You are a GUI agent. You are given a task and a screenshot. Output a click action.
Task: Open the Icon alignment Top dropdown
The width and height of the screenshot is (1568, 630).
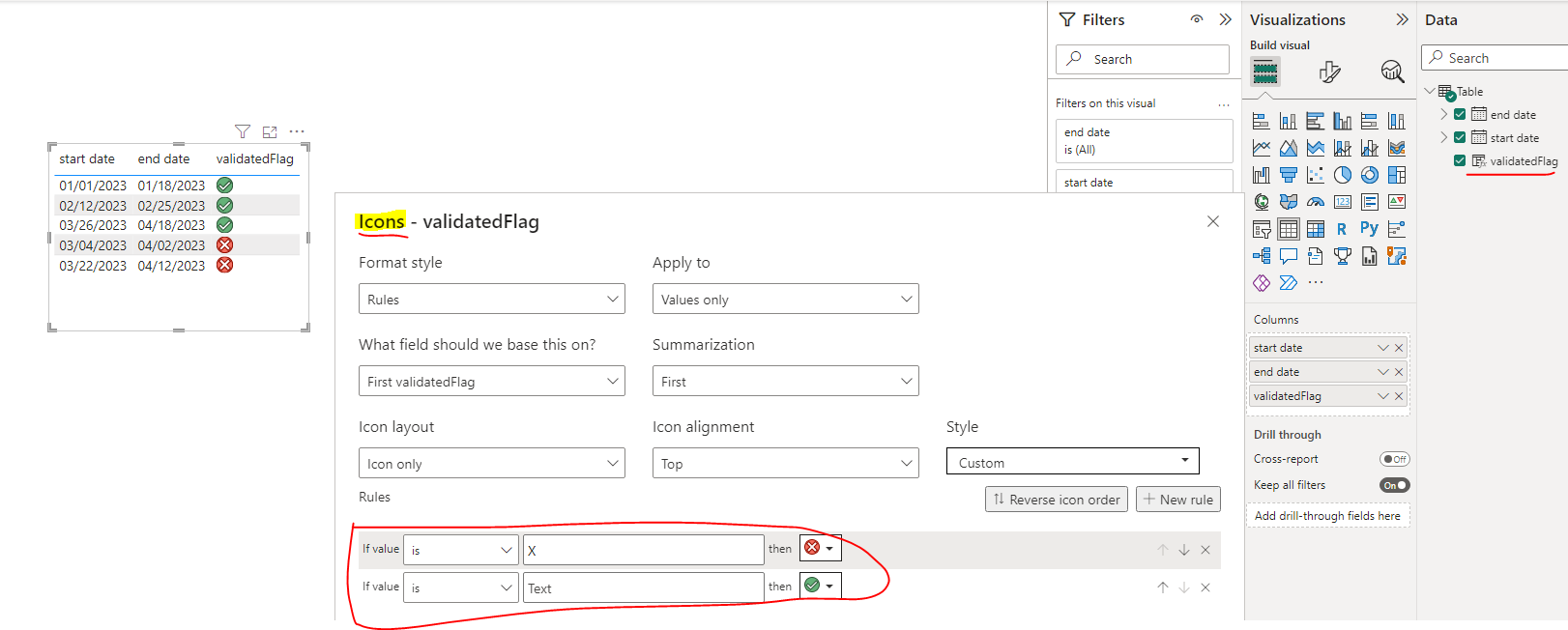tap(786, 464)
